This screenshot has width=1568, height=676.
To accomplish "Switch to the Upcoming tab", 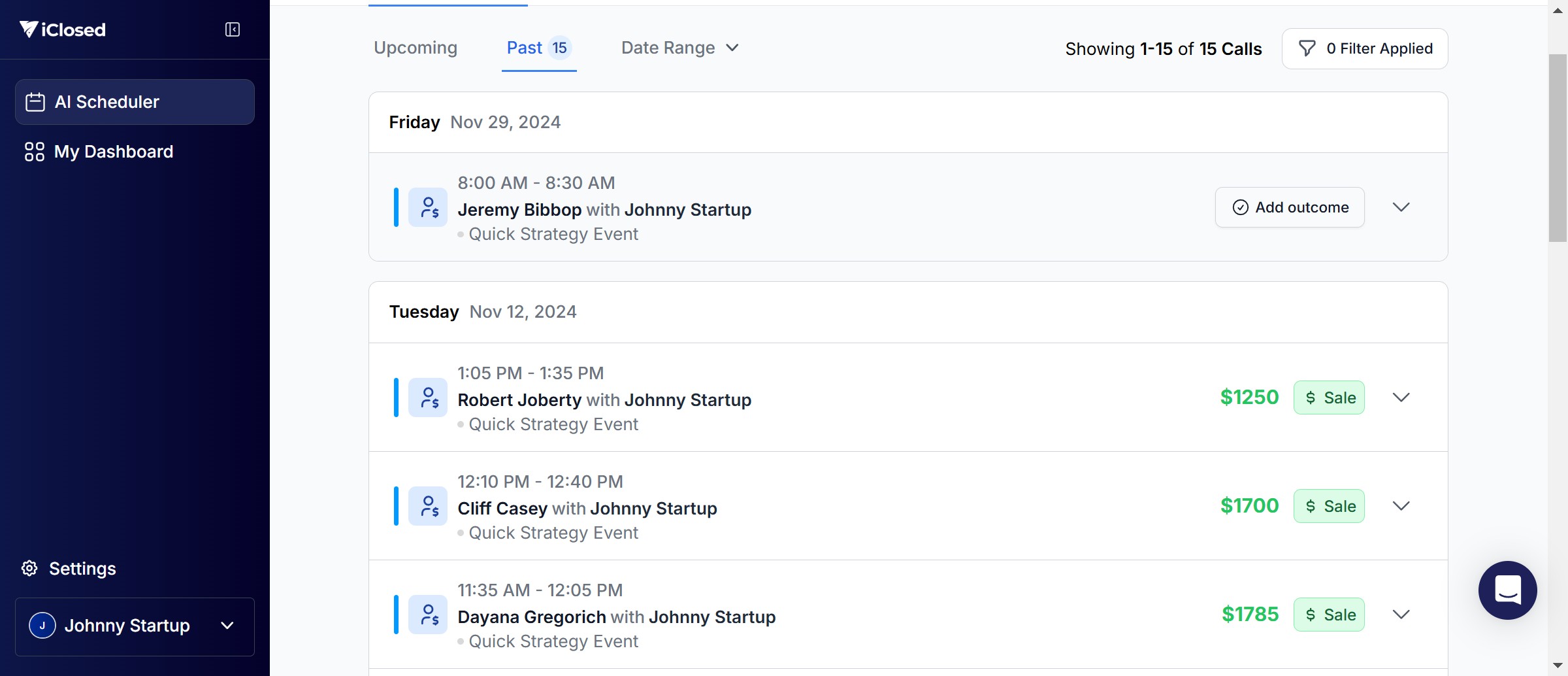I will 416,48.
